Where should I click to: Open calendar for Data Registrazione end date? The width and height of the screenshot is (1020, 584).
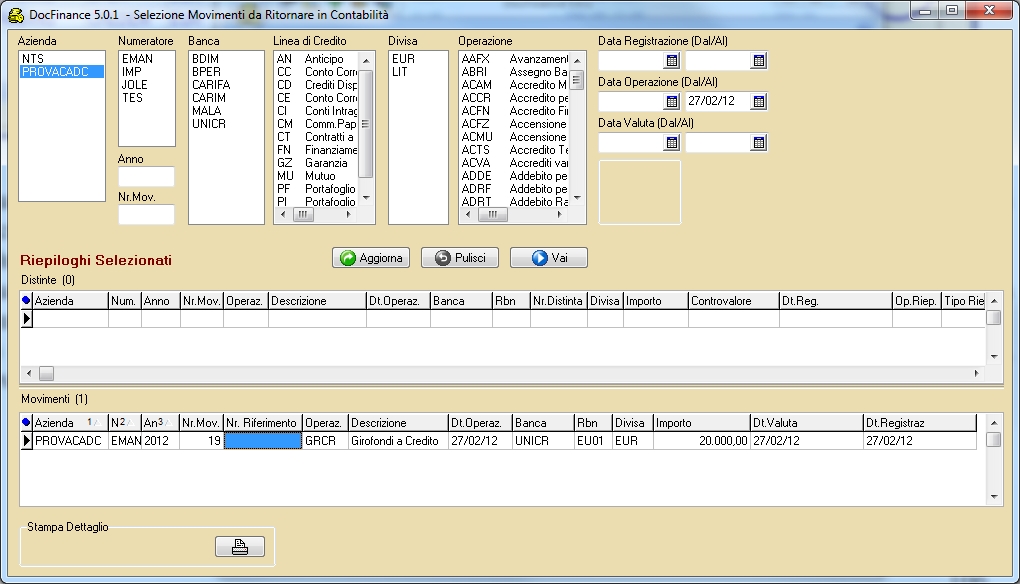tap(758, 61)
